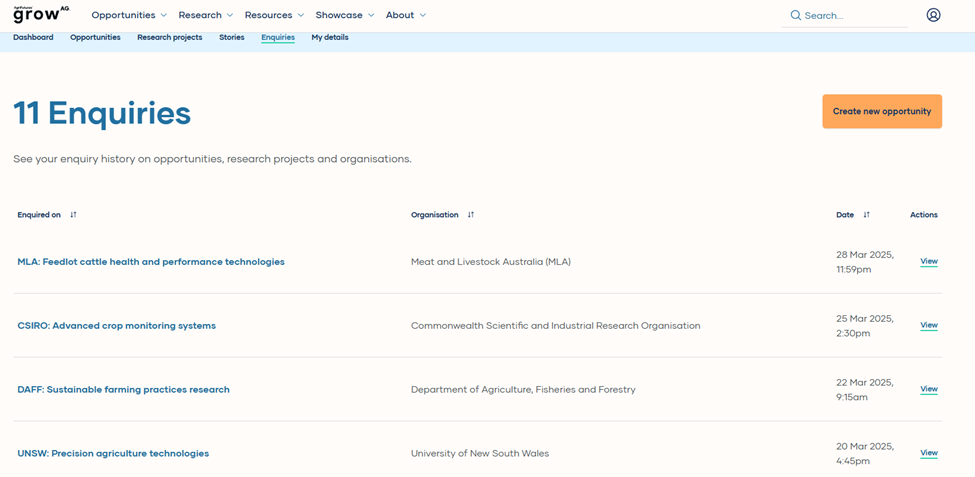Click the search magnifier icon
The width and height of the screenshot is (975, 477).
pyautogui.click(x=796, y=15)
